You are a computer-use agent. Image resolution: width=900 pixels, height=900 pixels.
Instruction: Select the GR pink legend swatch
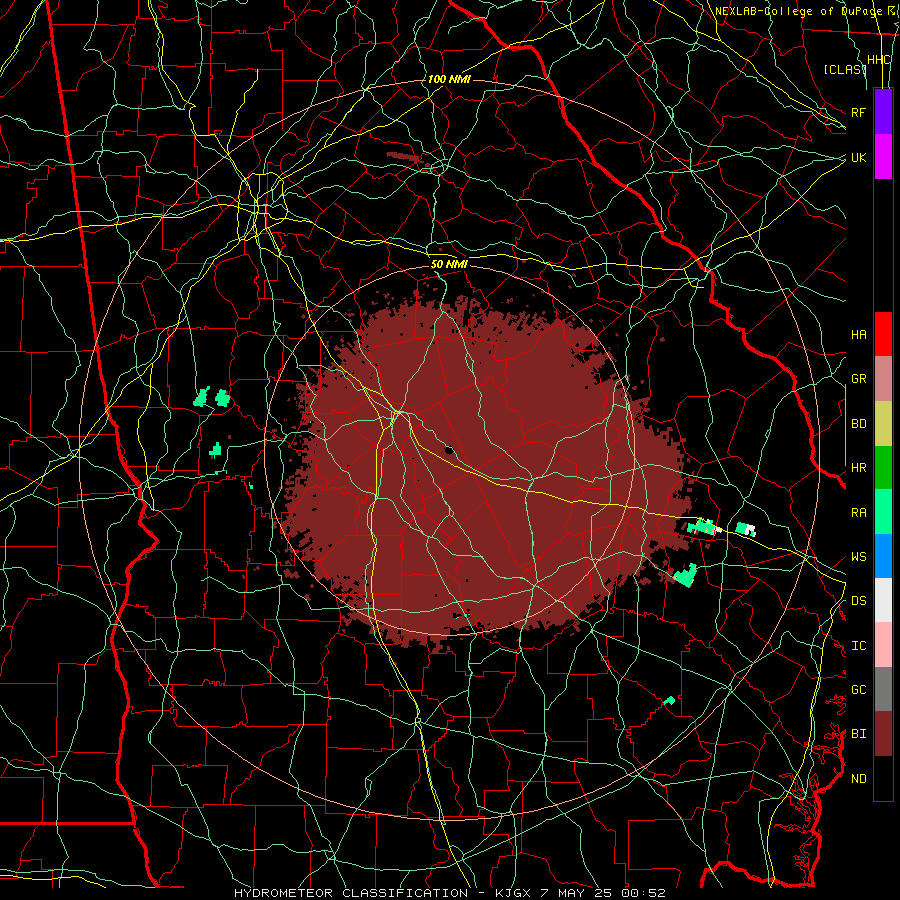point(883,379)
